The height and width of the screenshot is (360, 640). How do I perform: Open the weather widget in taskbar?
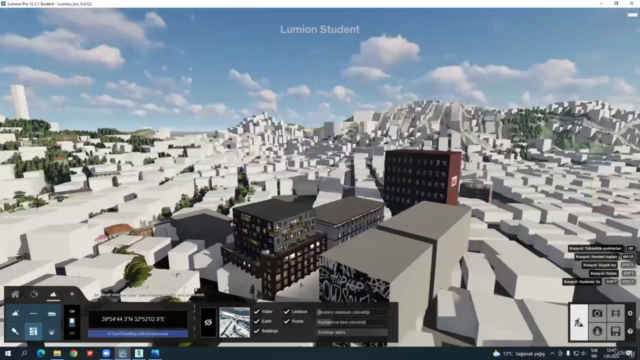tap(518, 353)
